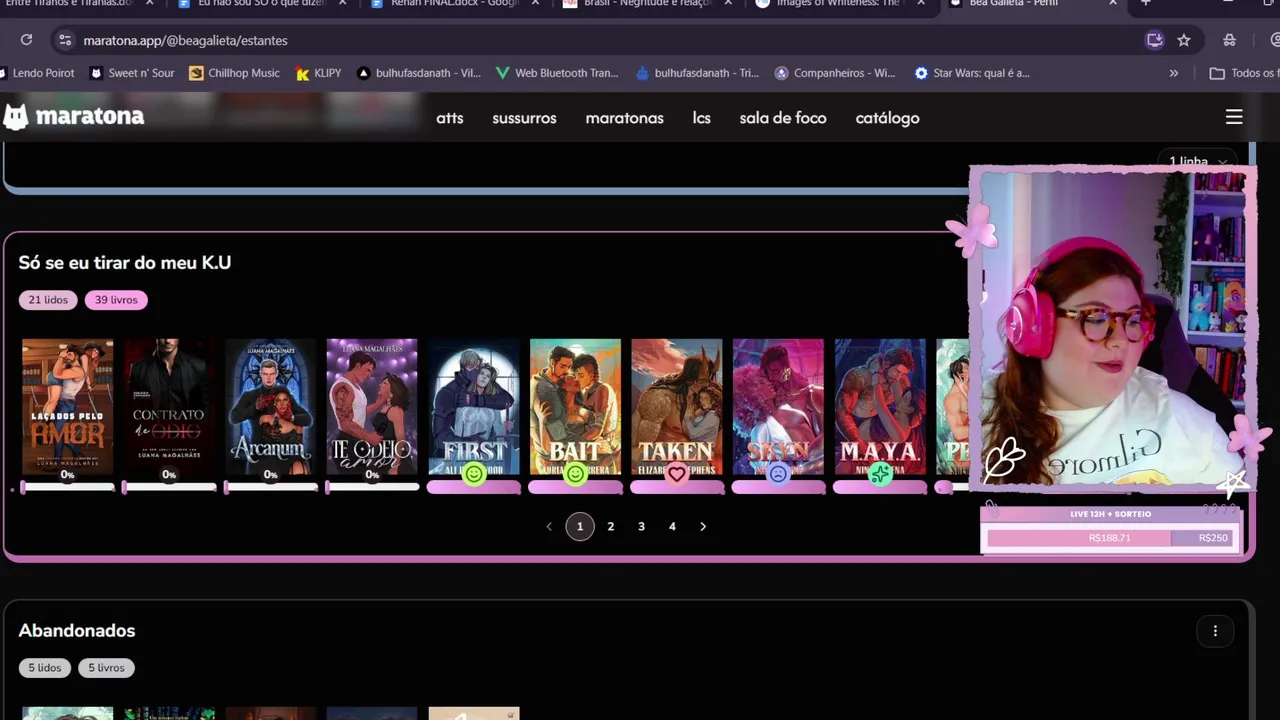
Task: View site information icon in the address bar
Action: (65, 40)
